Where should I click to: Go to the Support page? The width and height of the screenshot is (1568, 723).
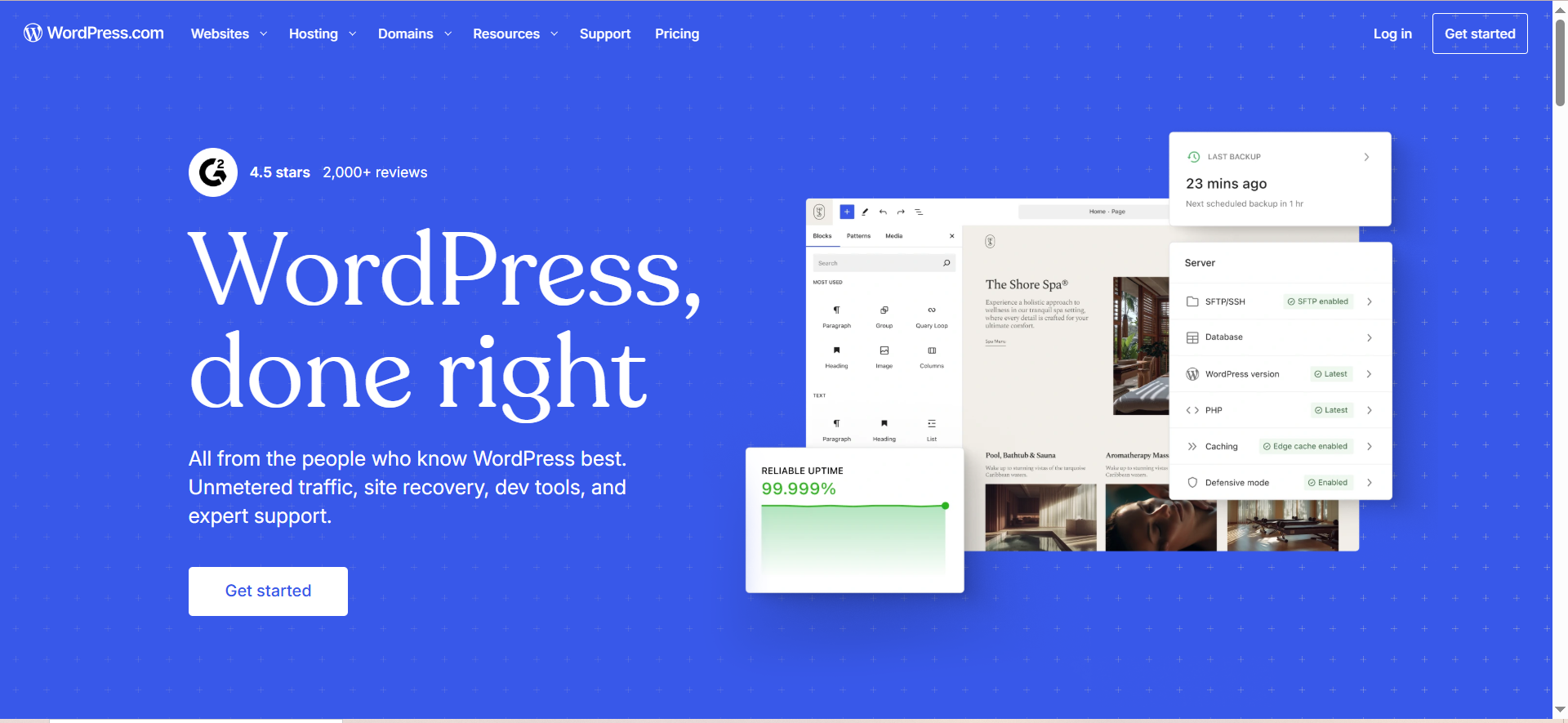pos(605,33)
